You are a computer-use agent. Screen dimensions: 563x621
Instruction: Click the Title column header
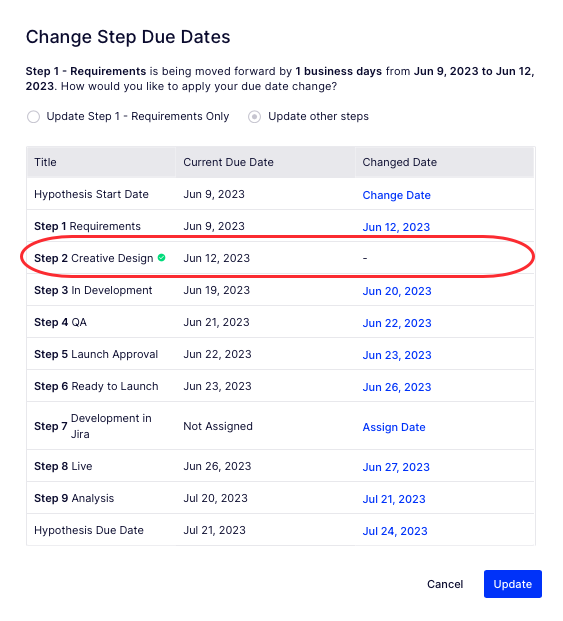(x=45, y=162)
